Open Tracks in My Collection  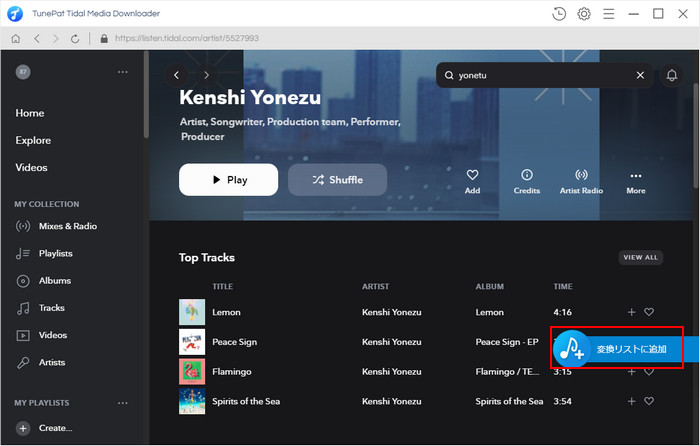(40, 308)
